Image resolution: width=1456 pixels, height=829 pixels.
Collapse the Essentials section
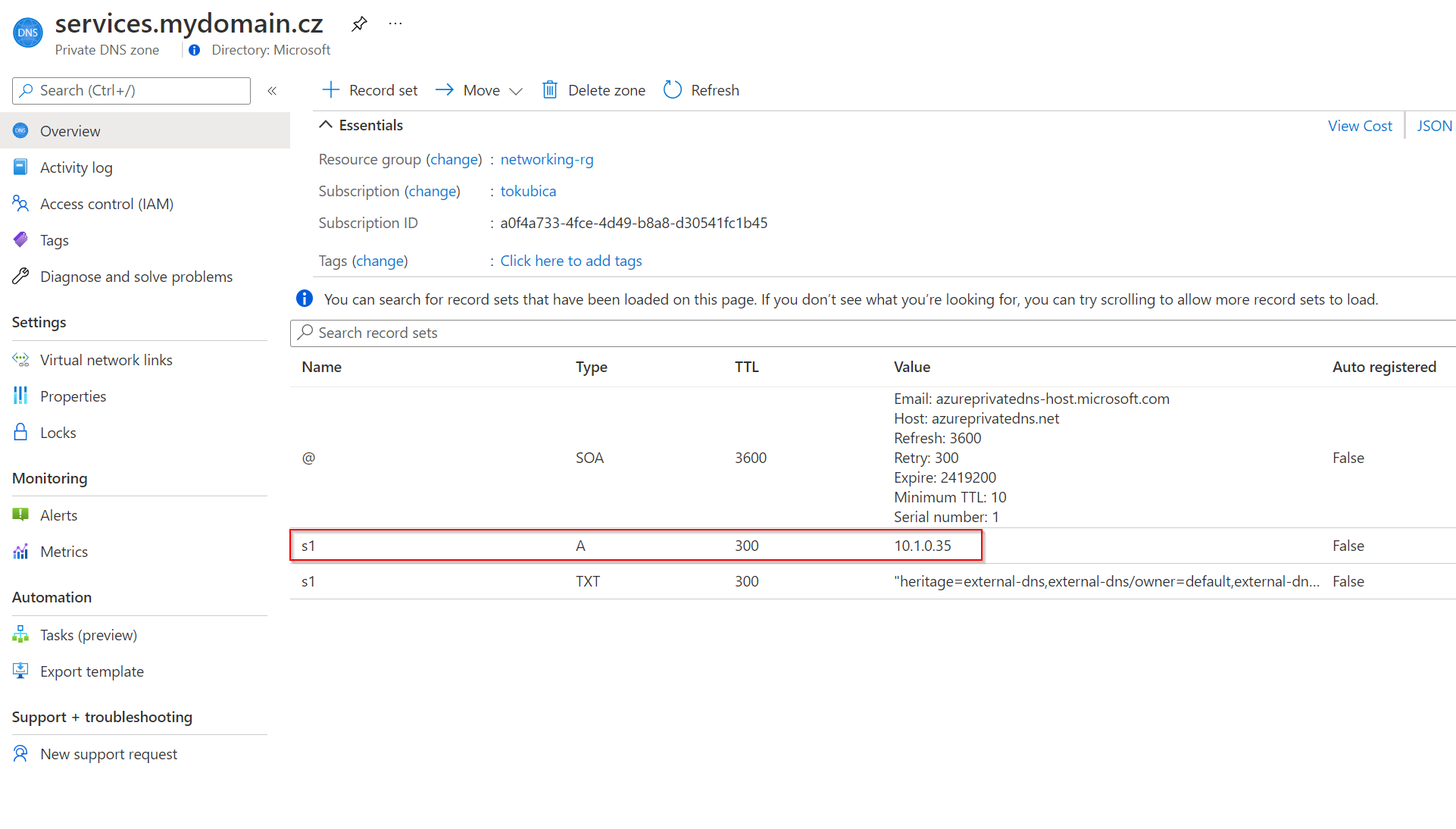coord(326,125)
